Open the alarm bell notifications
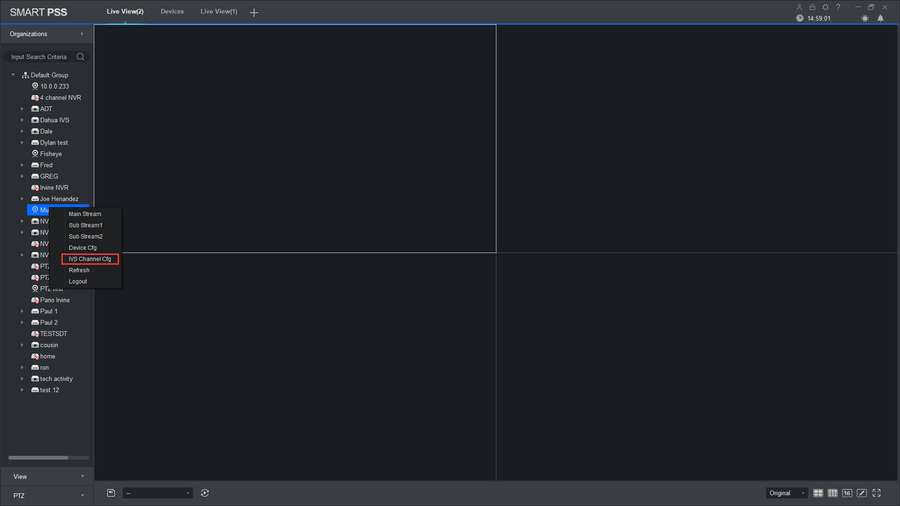 (880, 18)
